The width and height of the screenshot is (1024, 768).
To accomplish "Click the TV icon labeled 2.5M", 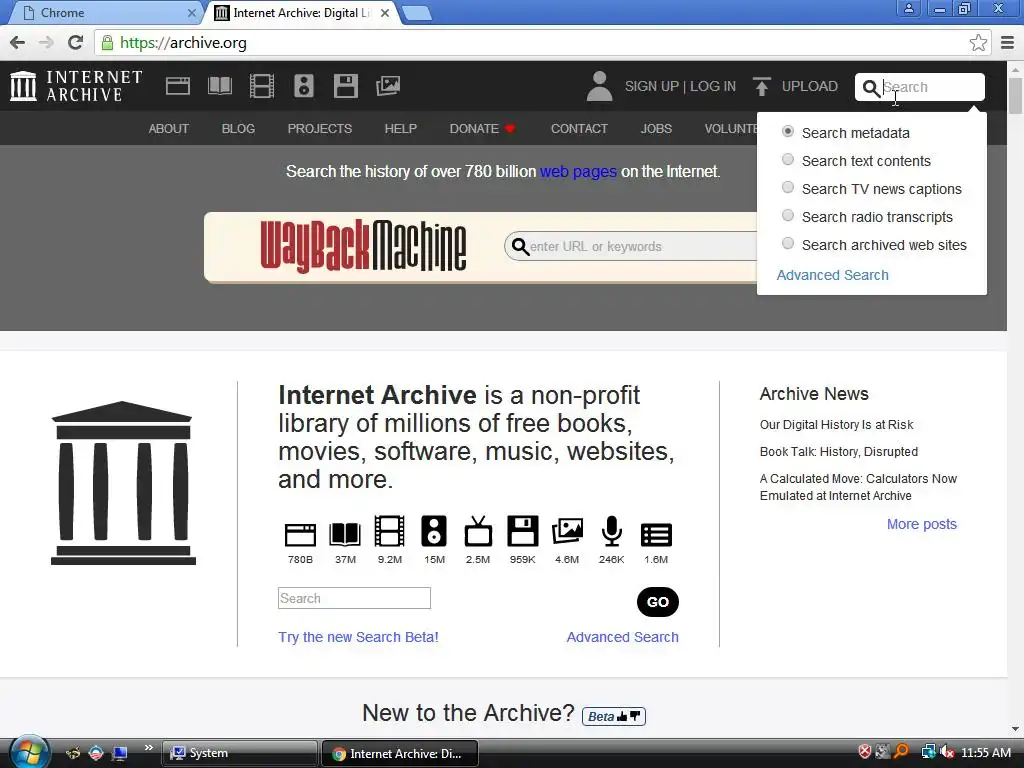I will (x=478, y=531).
